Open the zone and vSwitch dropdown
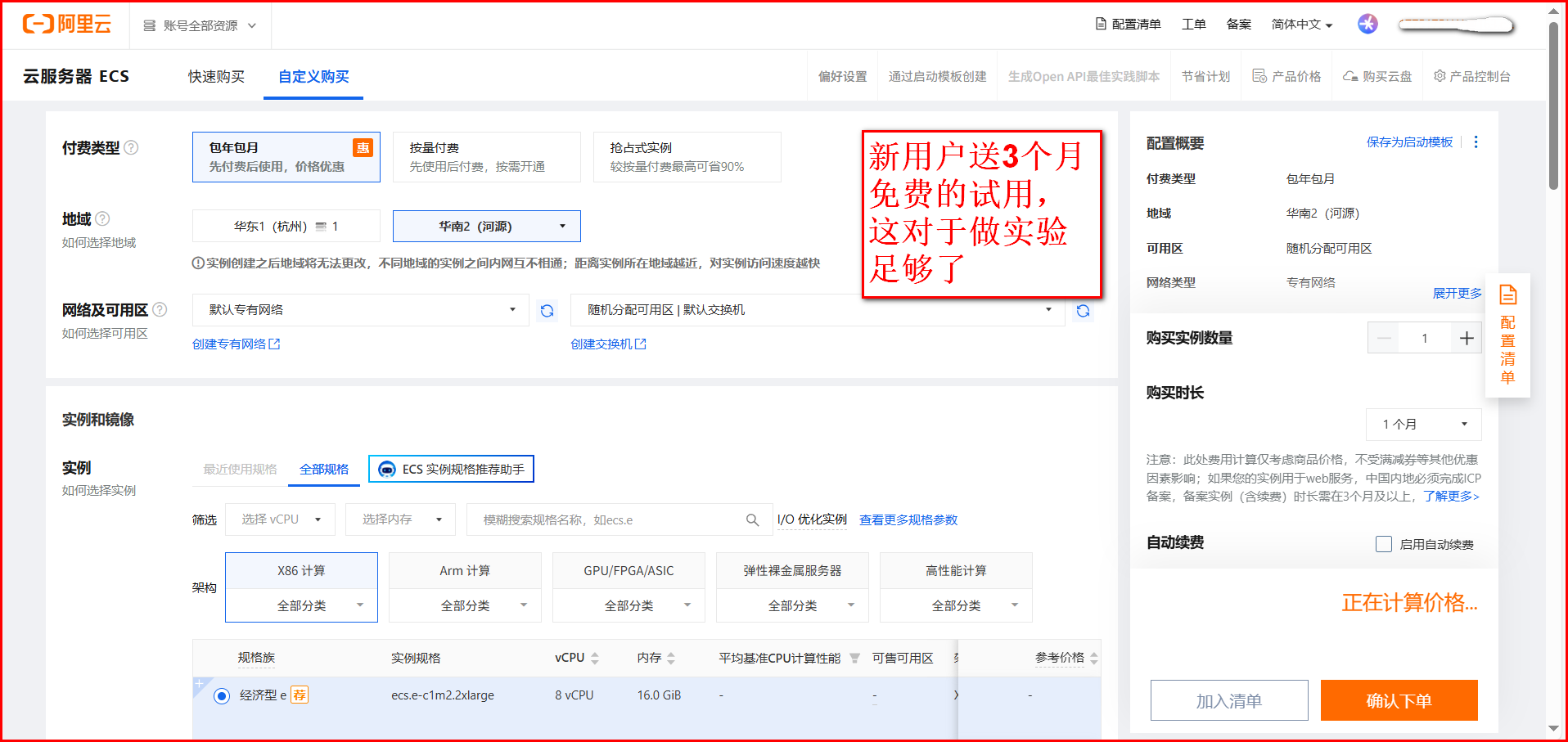The height and width of the screenshot is (742, 1568). coord(818,310)
